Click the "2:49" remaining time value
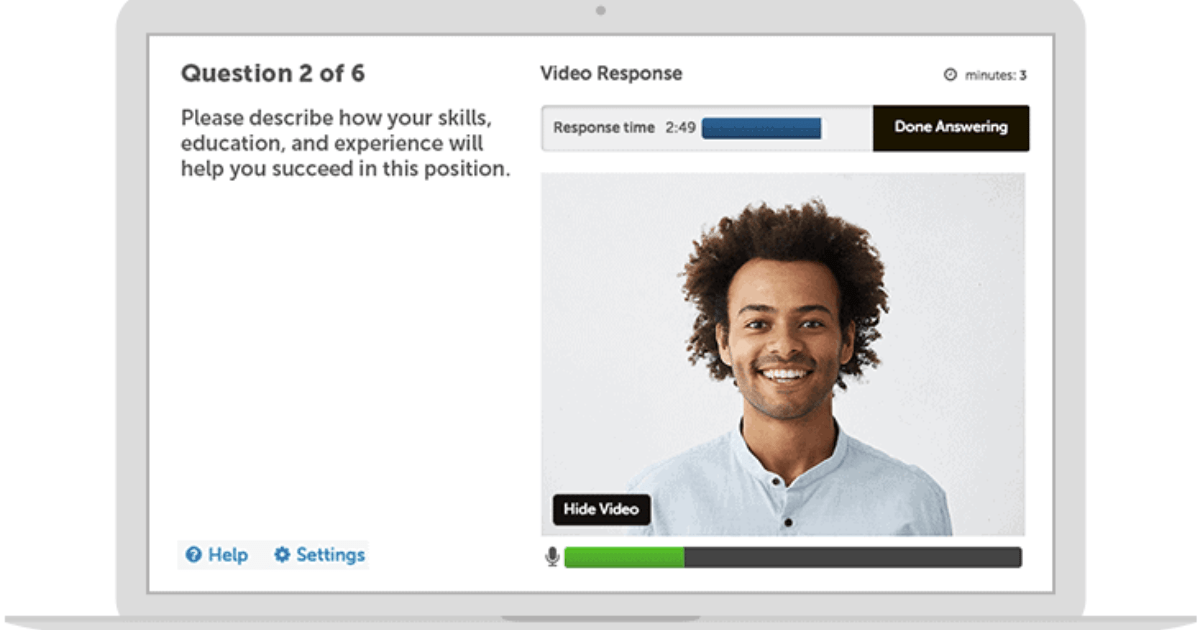1200x630 pixels. 680,128
